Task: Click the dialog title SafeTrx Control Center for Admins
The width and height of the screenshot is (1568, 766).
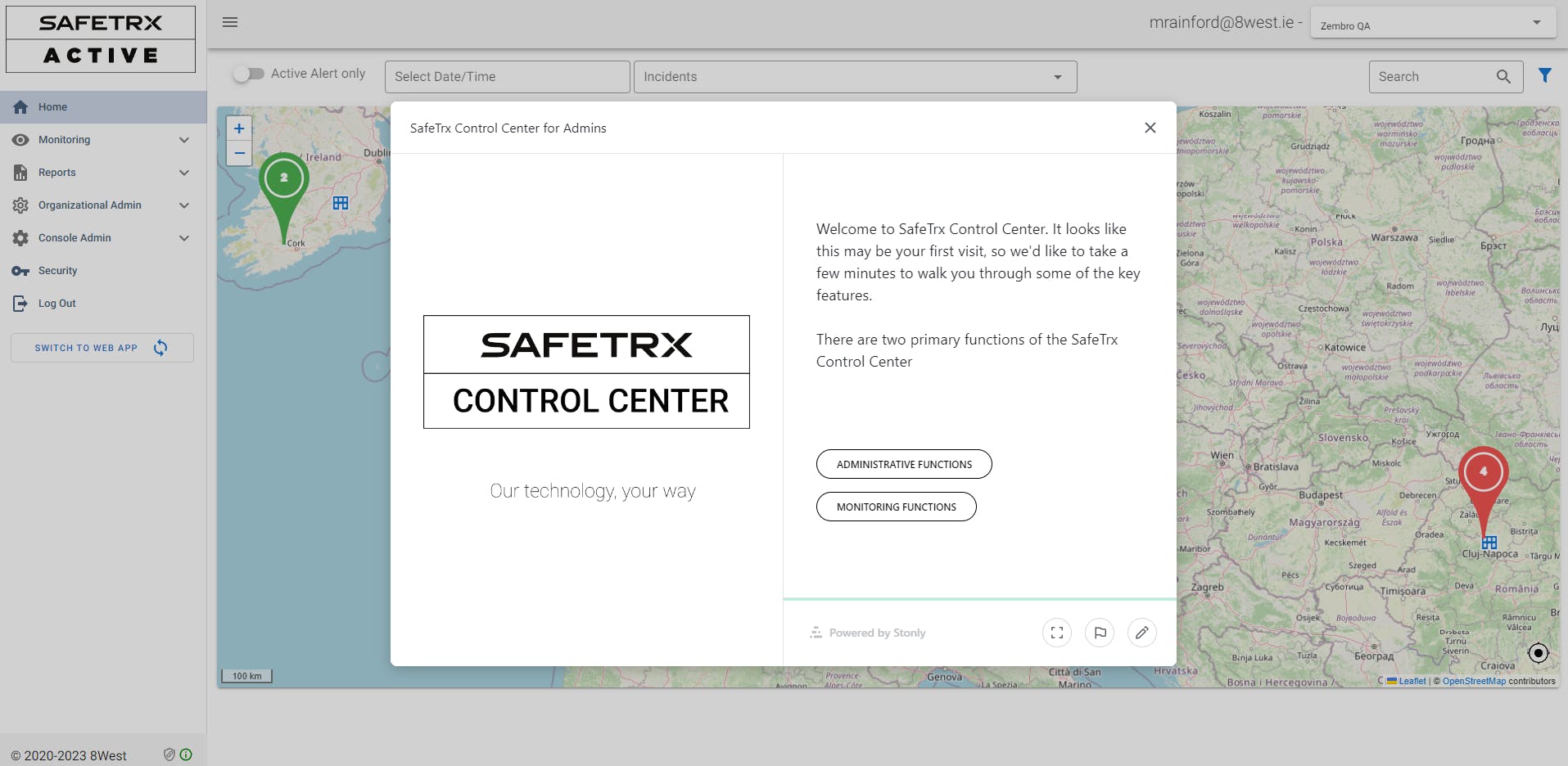Action: (508, 128)
